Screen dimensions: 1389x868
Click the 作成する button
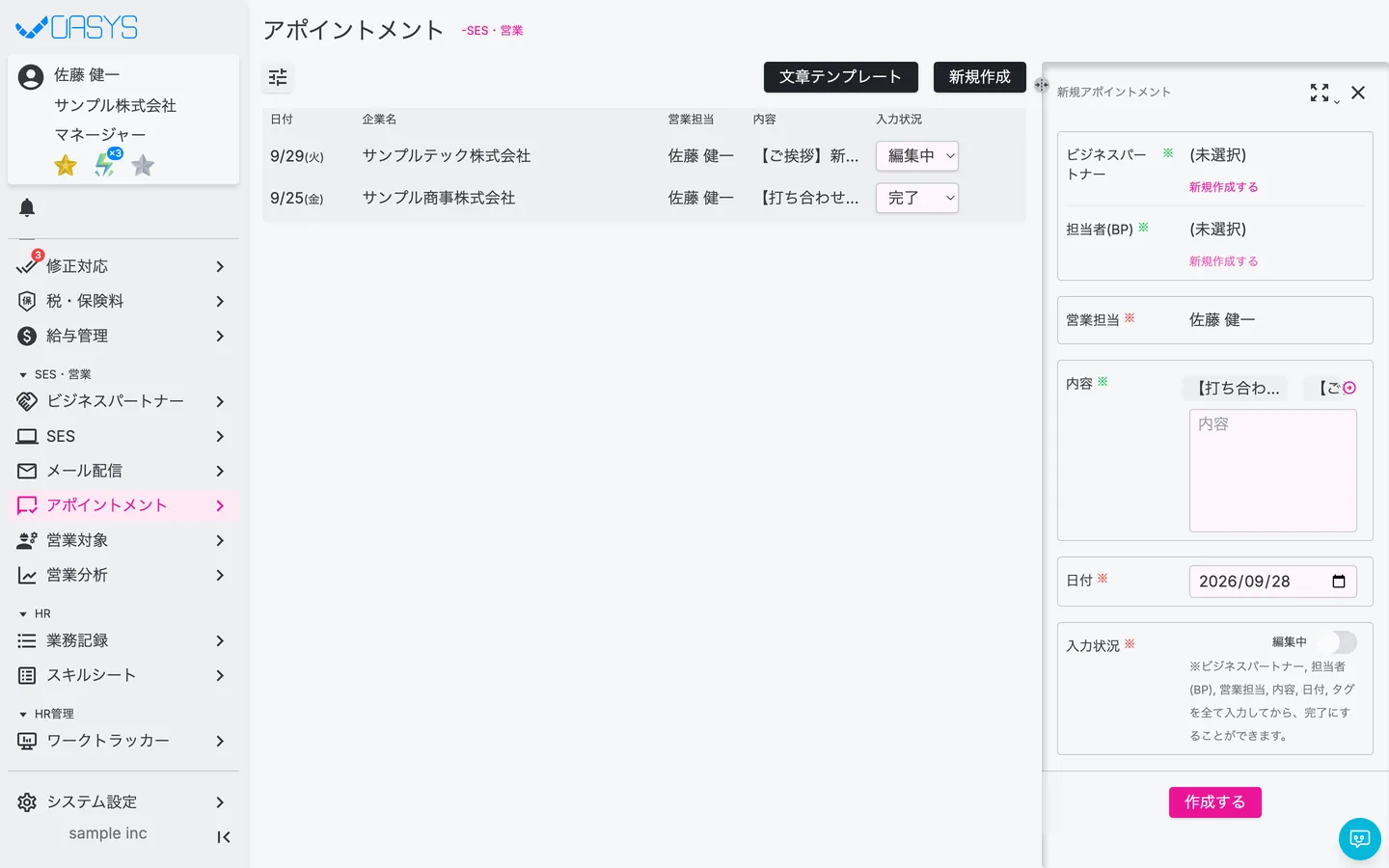(1214, 802)
